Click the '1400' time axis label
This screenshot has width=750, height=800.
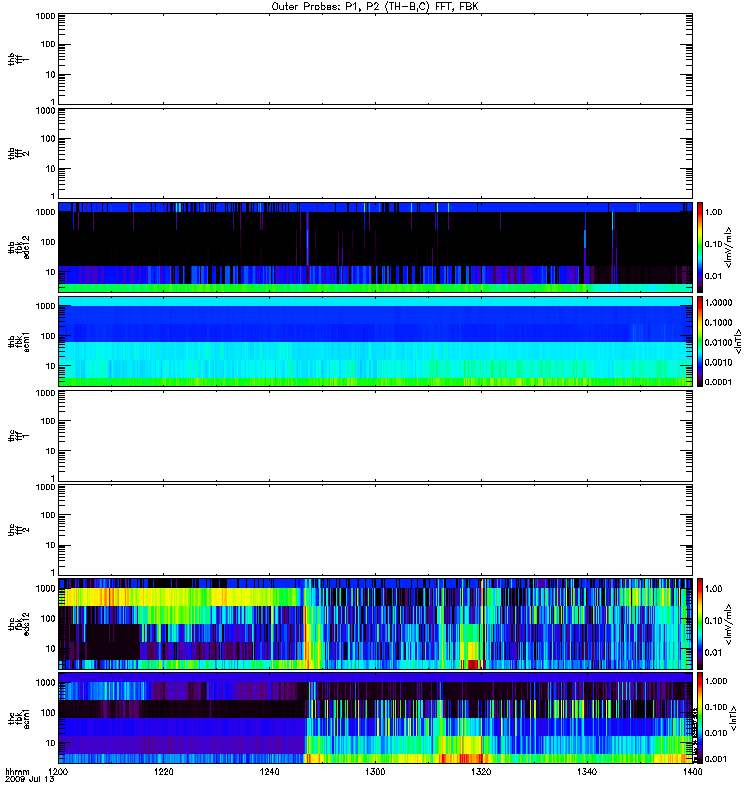click(692, 771)
